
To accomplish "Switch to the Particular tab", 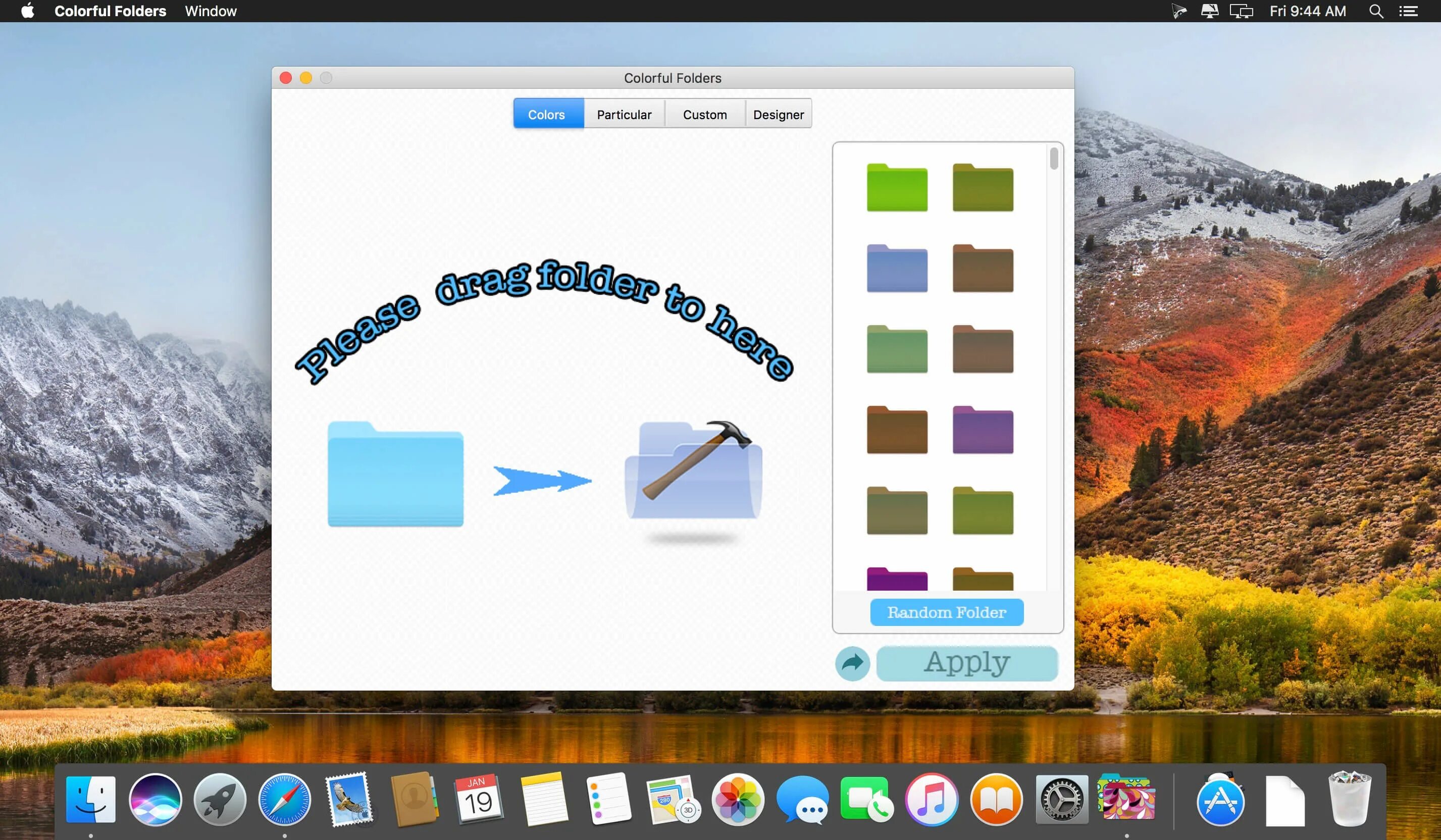I will point(624,115).
